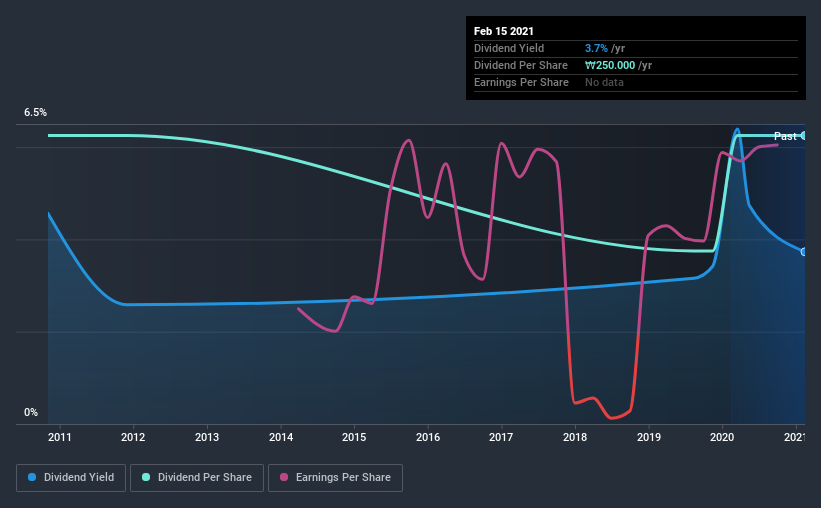Click the Dividend Yield endpoint marker on chart

pyautogui.click(x=803, y=252)
